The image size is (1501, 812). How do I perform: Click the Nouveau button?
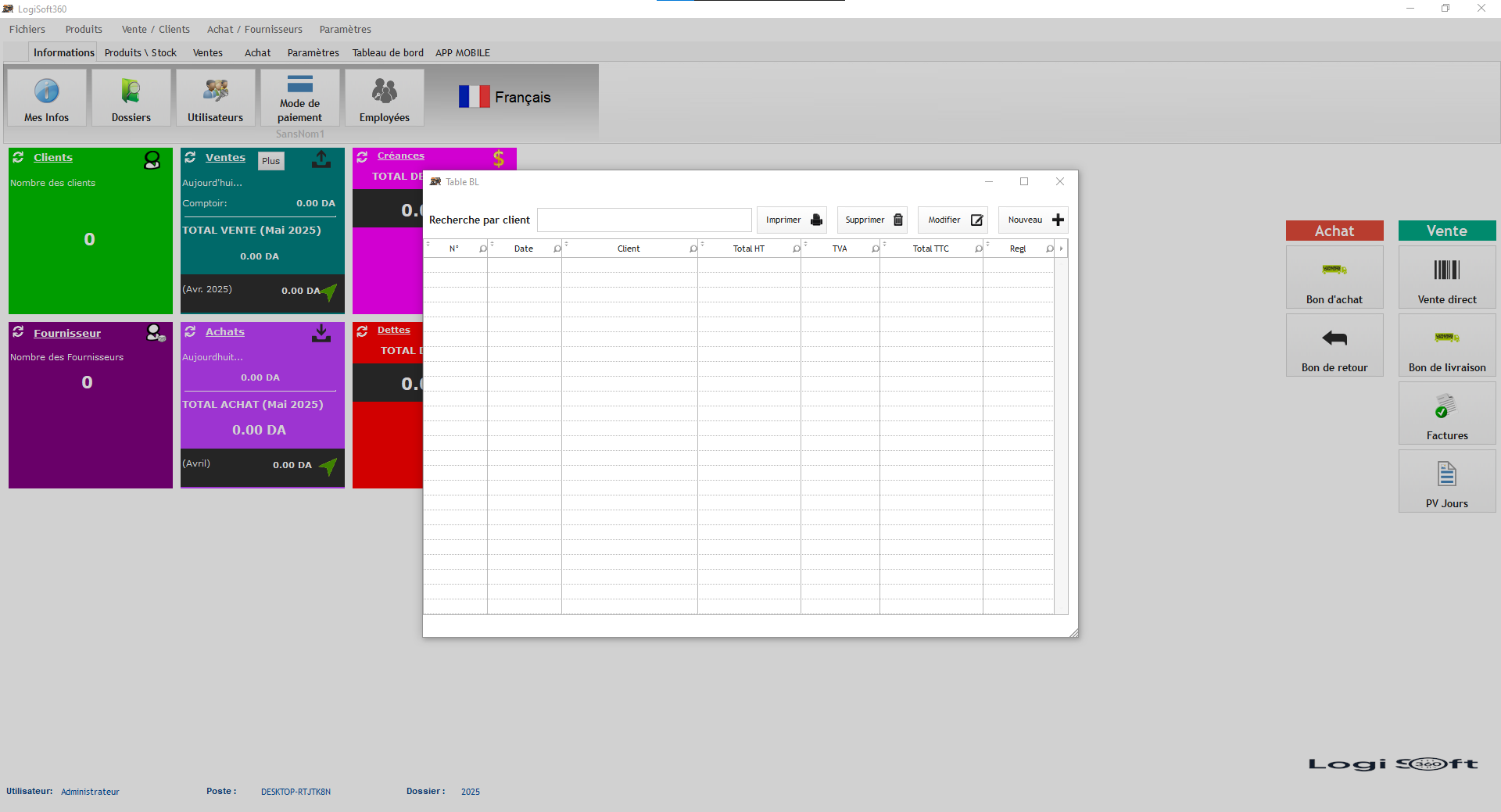[x=1034, y=220]
